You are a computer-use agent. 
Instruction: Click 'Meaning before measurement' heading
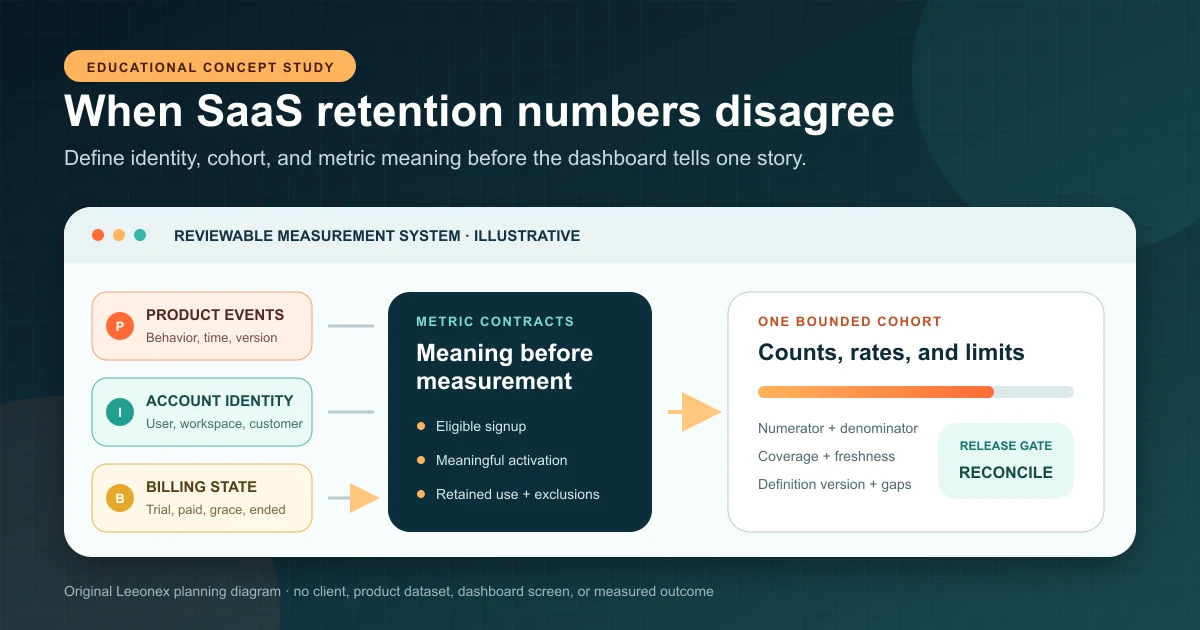coord(504,367)
